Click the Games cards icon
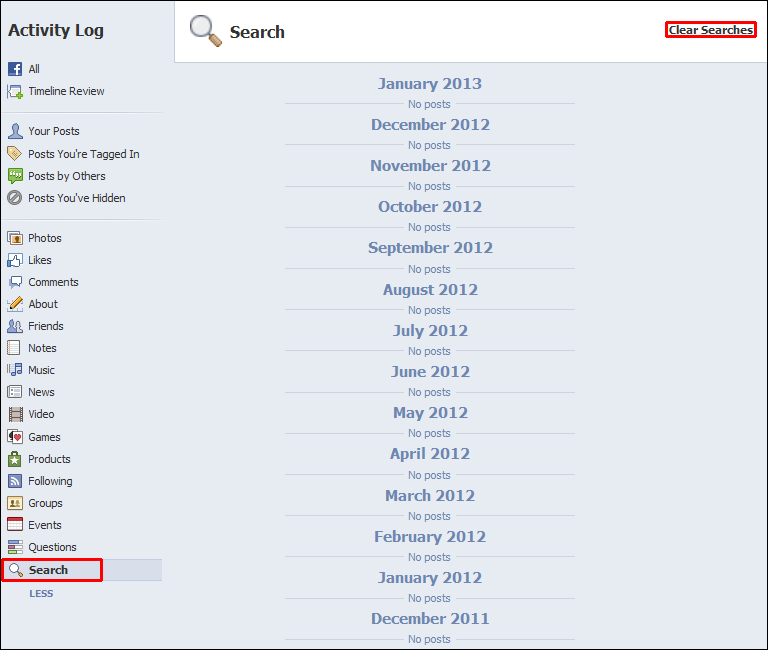The width and height of the screenshot is (768, 650). tap(15, 437)
